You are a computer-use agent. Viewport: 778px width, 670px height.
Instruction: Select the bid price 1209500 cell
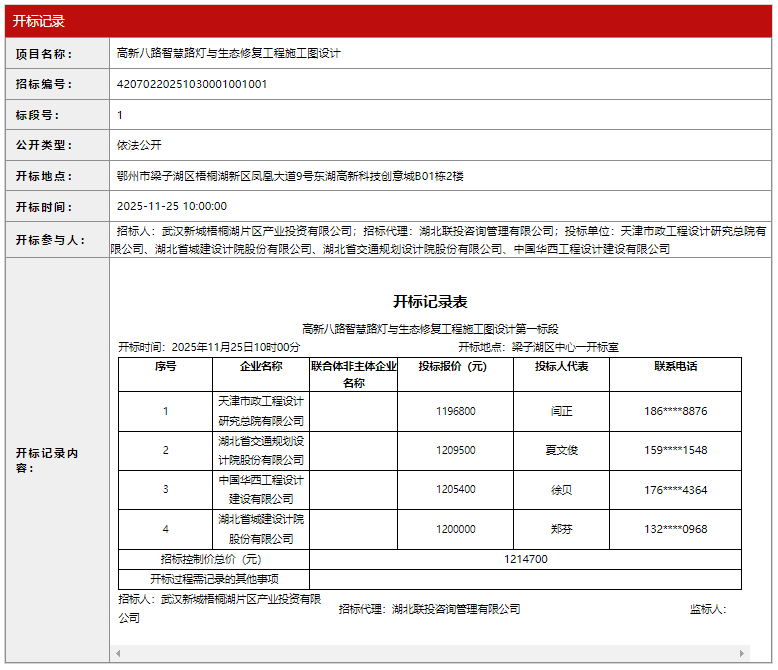click(x=455, y=450)
